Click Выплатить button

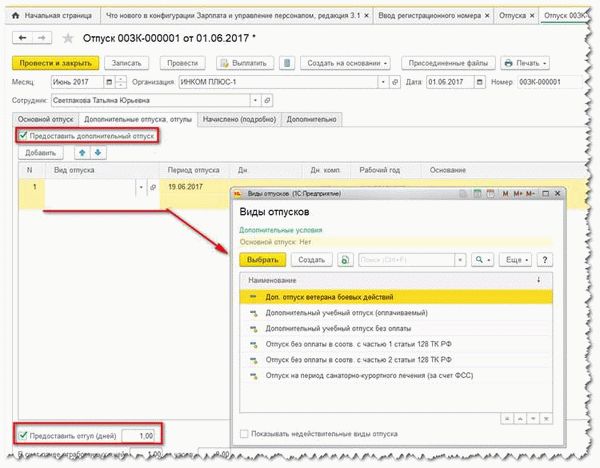click(x=245, y=63)
